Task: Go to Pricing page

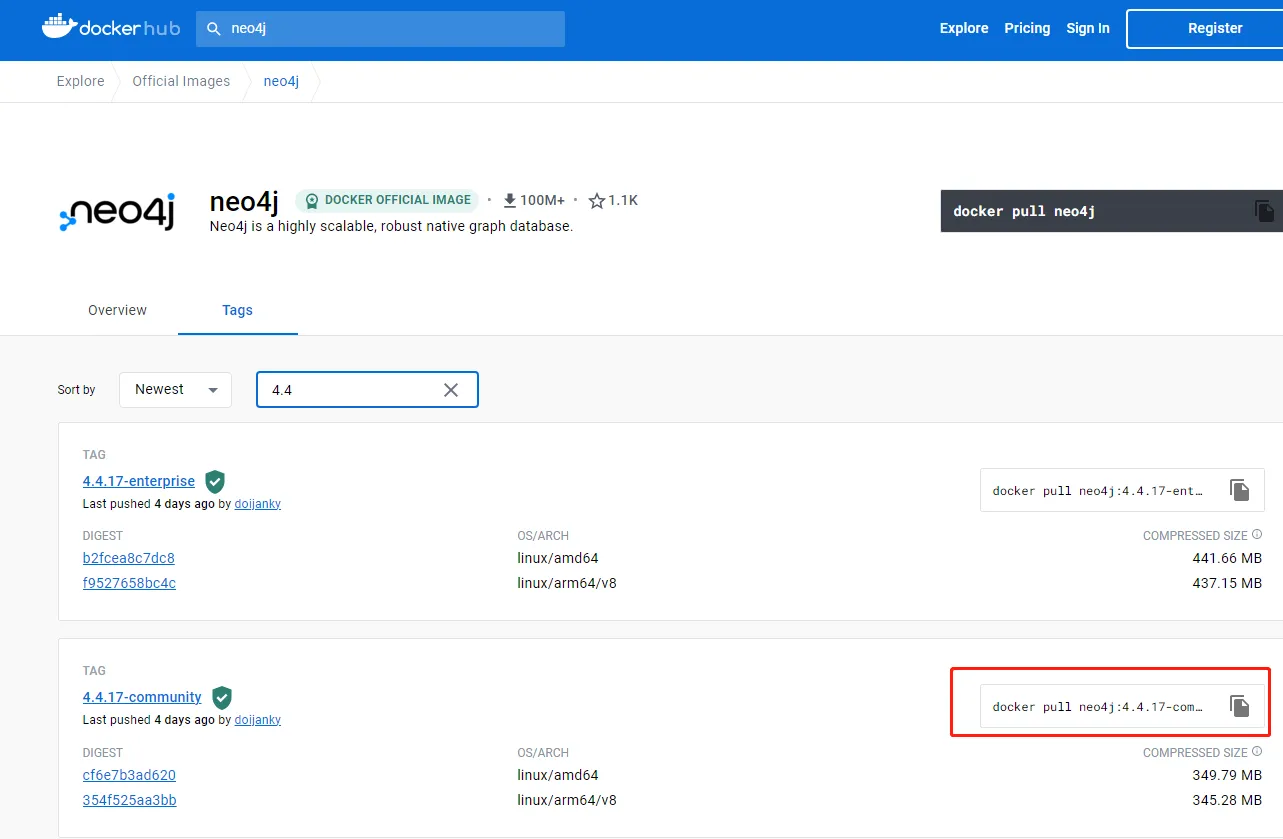Action: 1027,28
